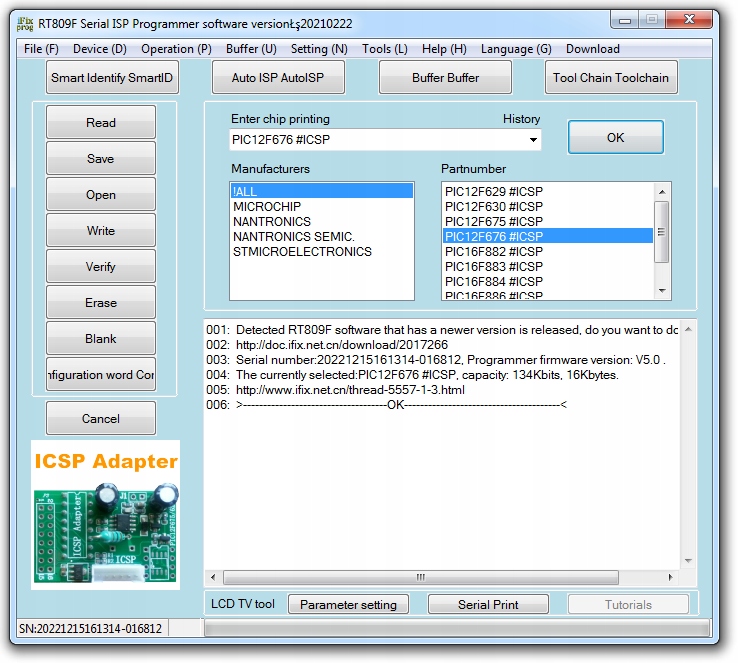Close the RT809F programmer window
739x663 pixels.
689,19
